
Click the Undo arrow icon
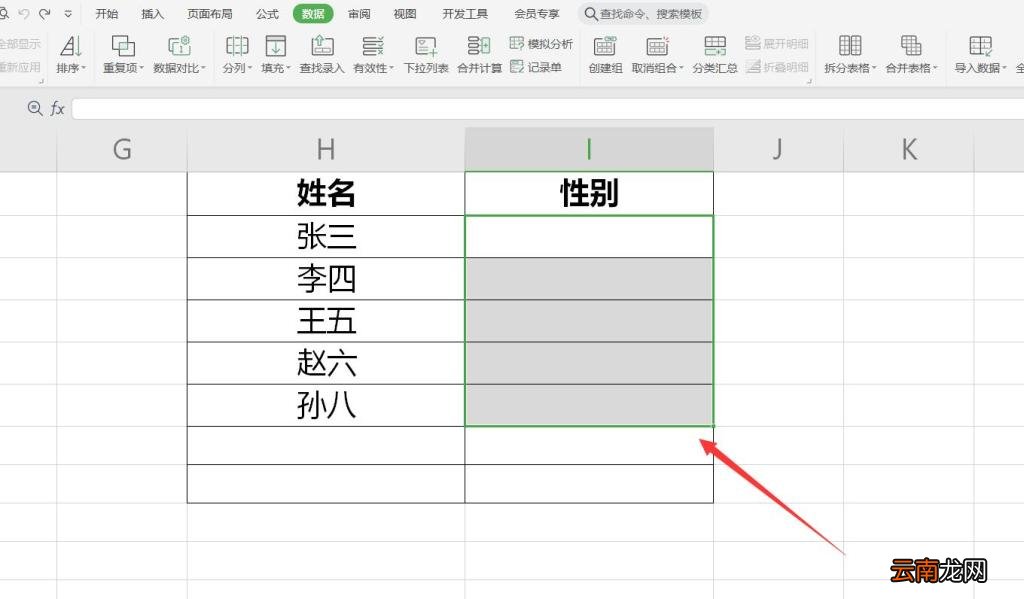(24, 14)
